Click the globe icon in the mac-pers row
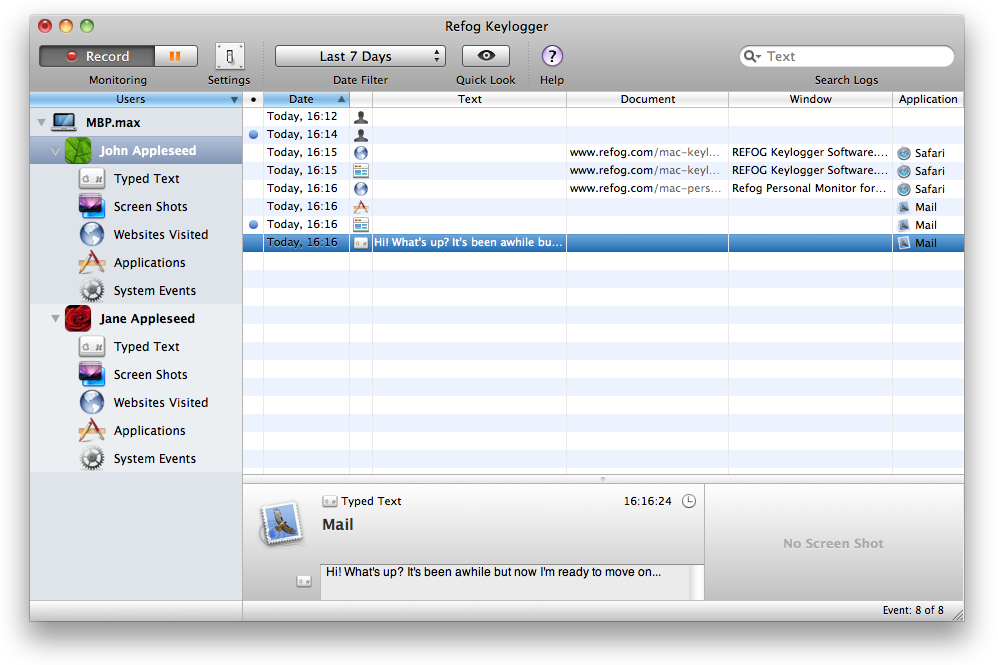Image resolution: width=998 pixels, height=665 pixels. pos(361,188)
